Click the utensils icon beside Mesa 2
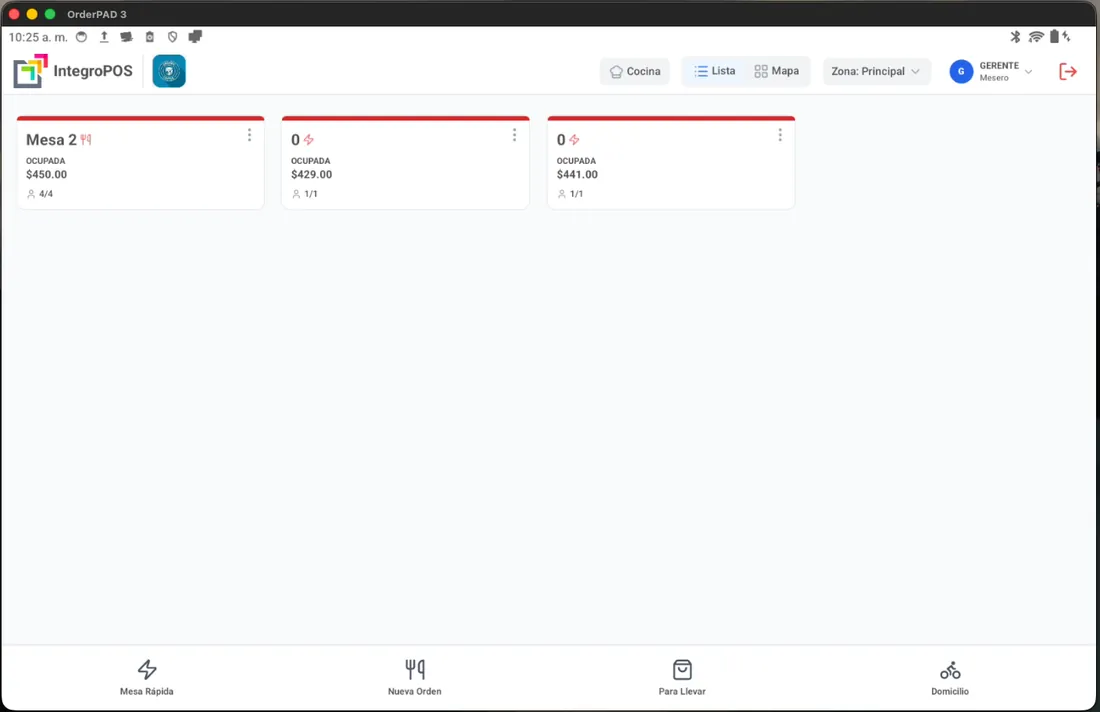The width and height of the screenshot is (1100, 712). (x=86, y=140)
